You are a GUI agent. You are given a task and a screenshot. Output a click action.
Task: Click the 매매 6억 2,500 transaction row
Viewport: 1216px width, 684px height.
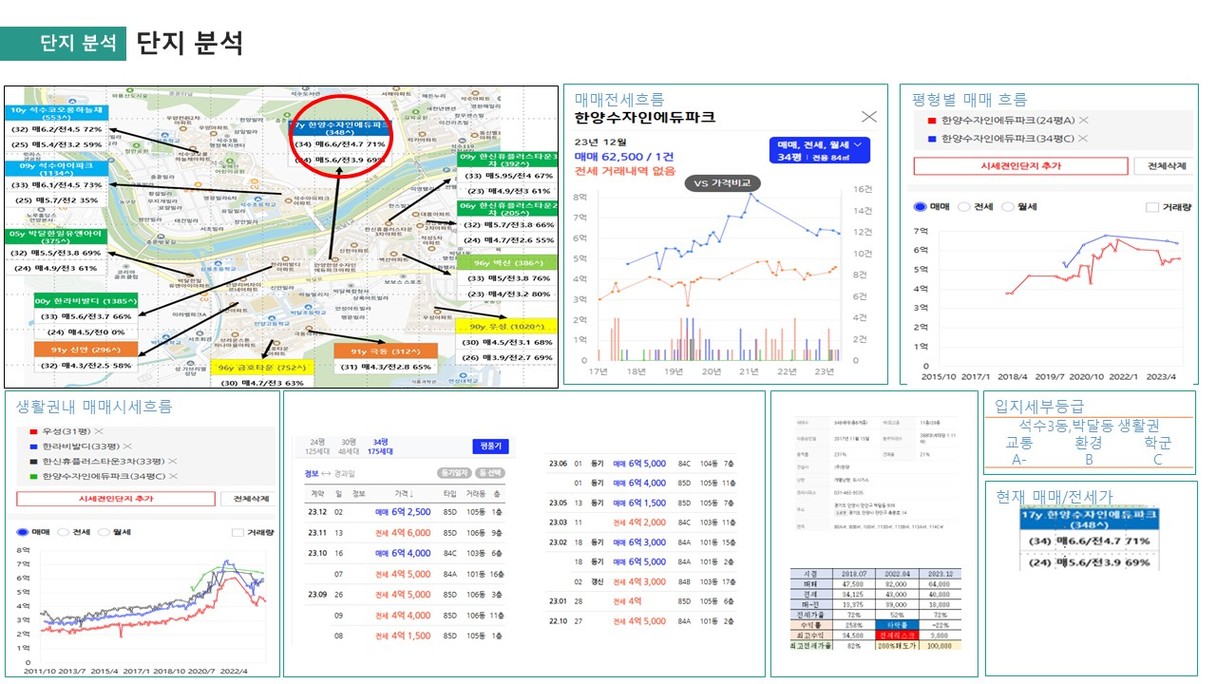coord(407,512)
